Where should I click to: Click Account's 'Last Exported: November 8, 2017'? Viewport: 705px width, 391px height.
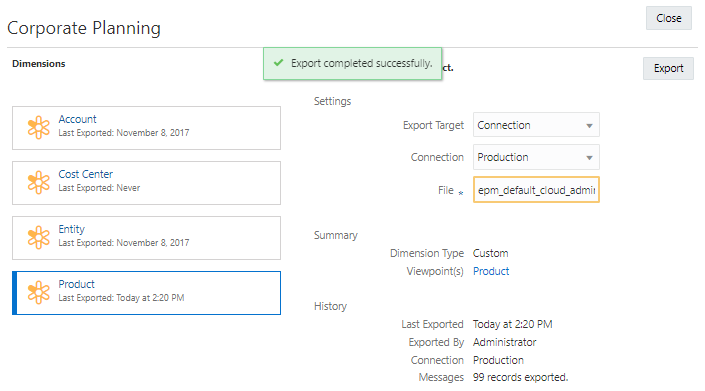coord(124,133)
